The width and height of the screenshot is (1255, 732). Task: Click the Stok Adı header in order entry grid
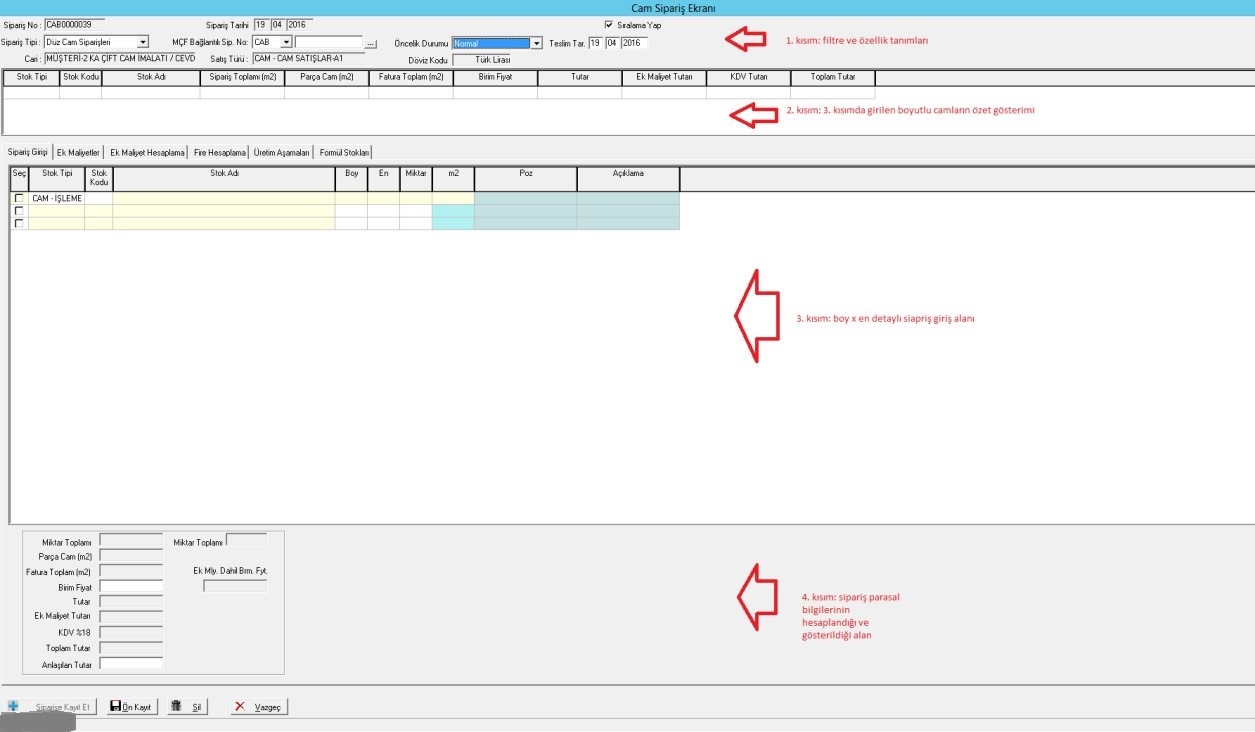224,178
